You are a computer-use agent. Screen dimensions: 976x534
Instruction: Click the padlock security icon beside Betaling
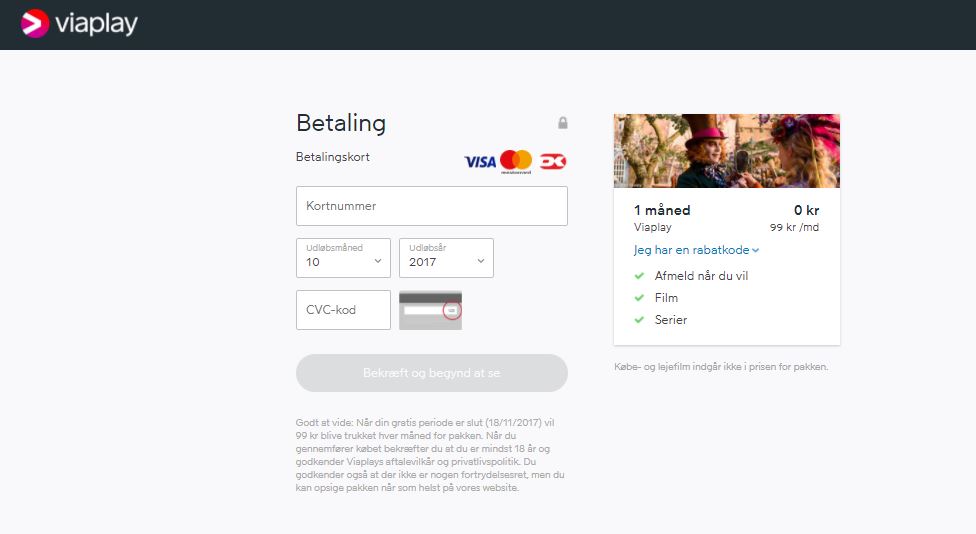[x=563, y=123]
